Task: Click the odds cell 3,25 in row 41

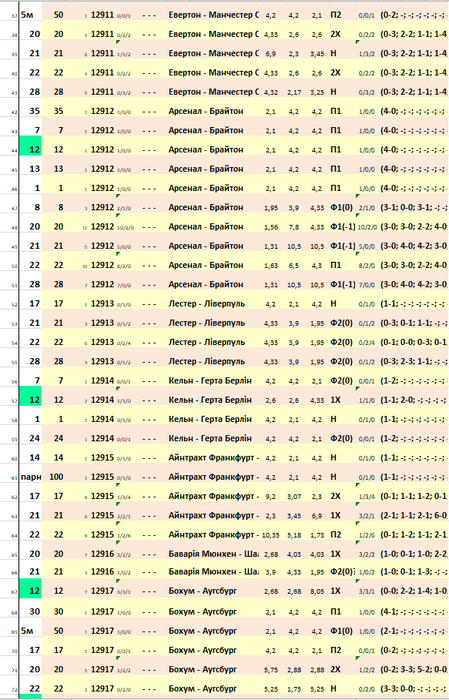Action: pyautogui.click(x=317, y=92)
